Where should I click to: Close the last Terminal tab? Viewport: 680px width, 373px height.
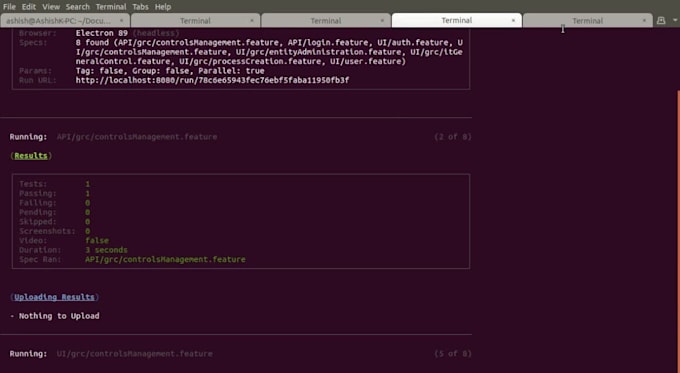(x=644, y=20)
